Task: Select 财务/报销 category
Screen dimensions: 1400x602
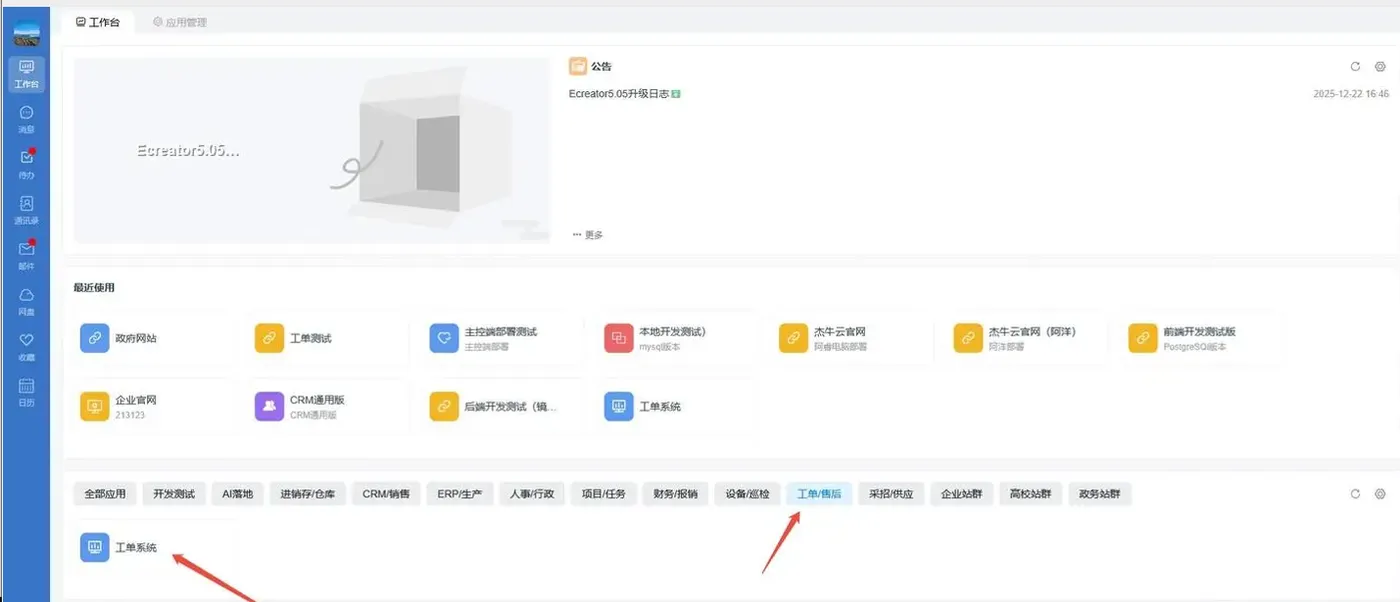Action: (676, 494)
